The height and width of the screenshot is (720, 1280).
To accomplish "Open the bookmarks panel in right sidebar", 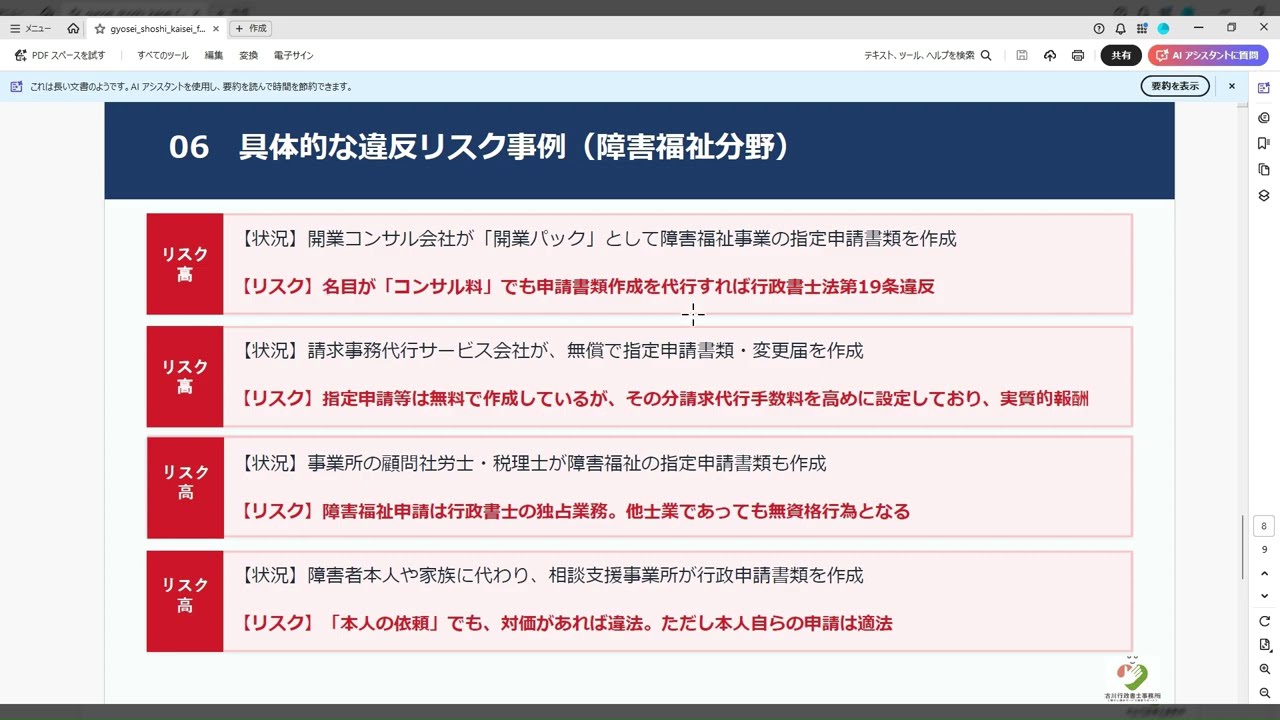I will 1264,143.
